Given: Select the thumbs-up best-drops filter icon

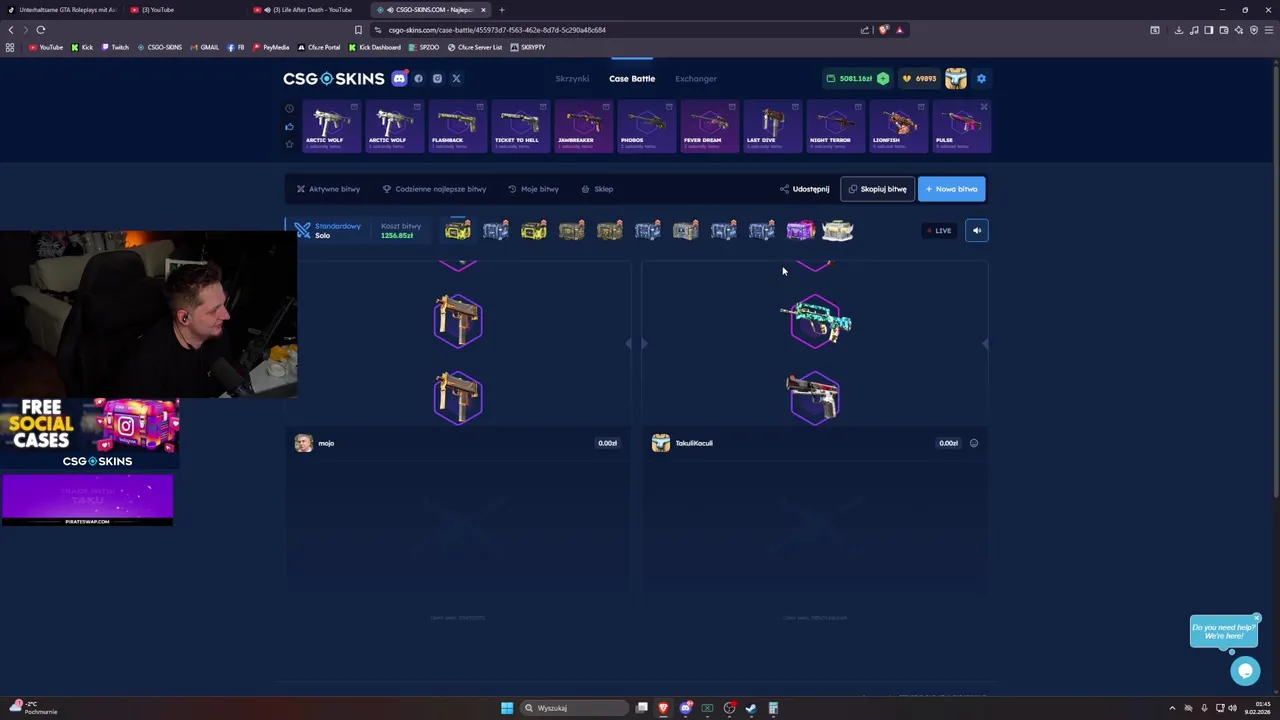Looking at the screenshot, I should [x=289, y=126].
